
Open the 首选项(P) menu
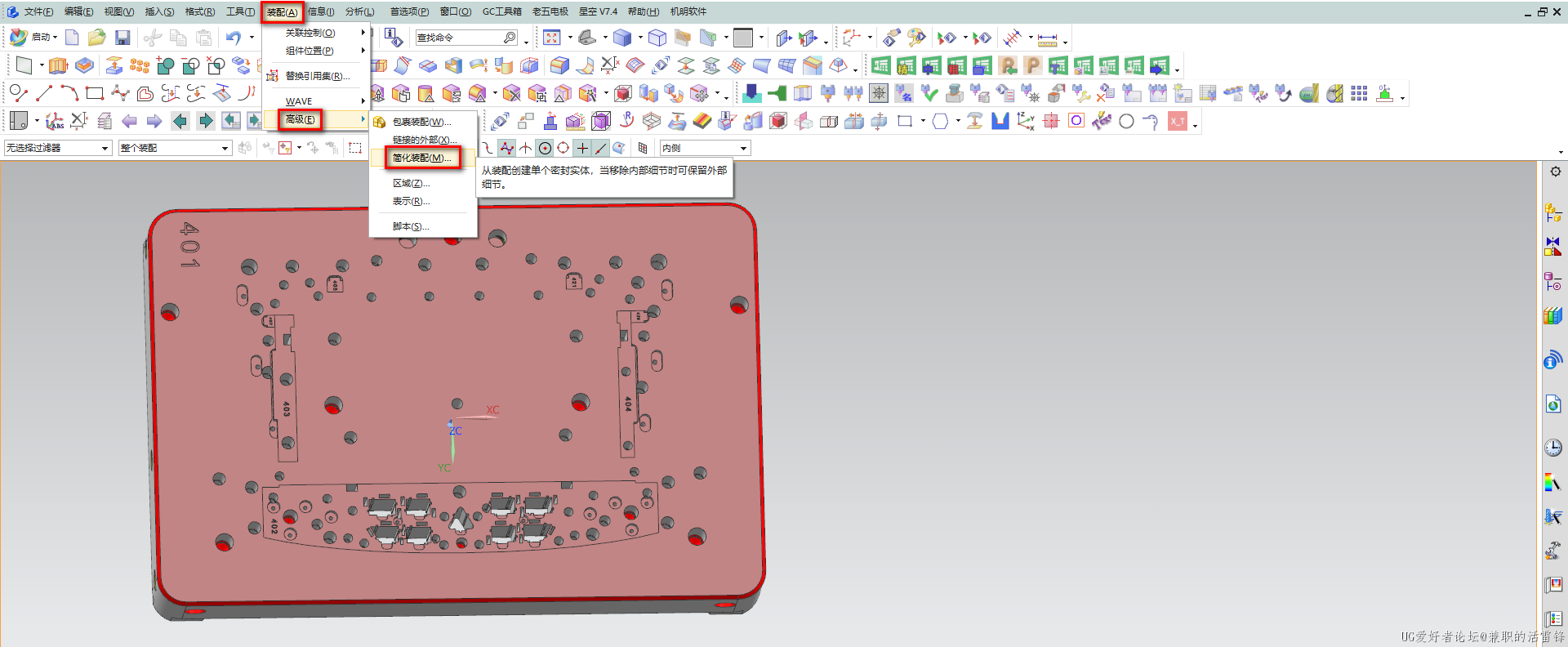pos(409,11)
